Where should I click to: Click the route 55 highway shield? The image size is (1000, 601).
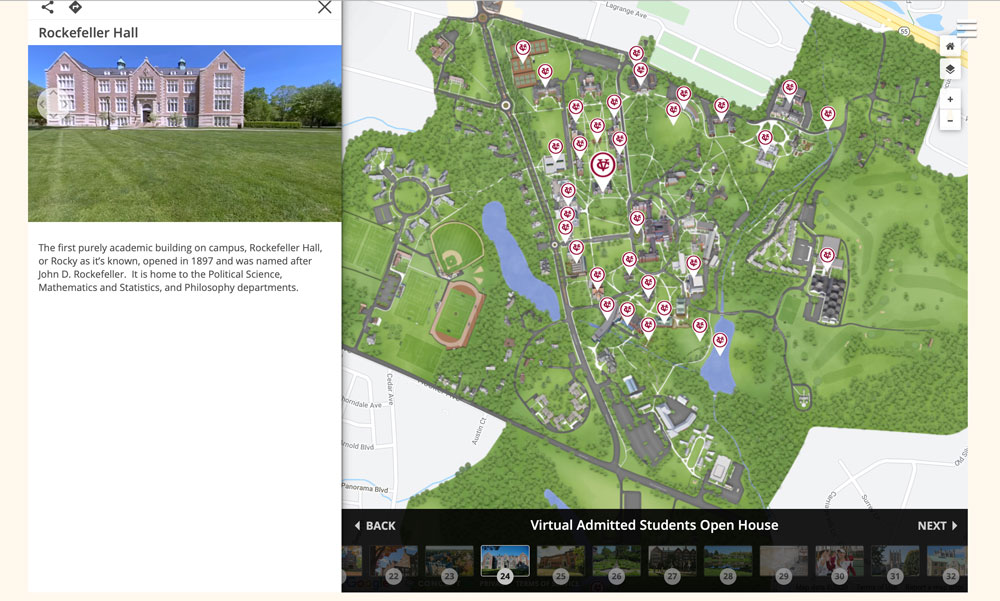pyautogui.click(x=904, y=31)
